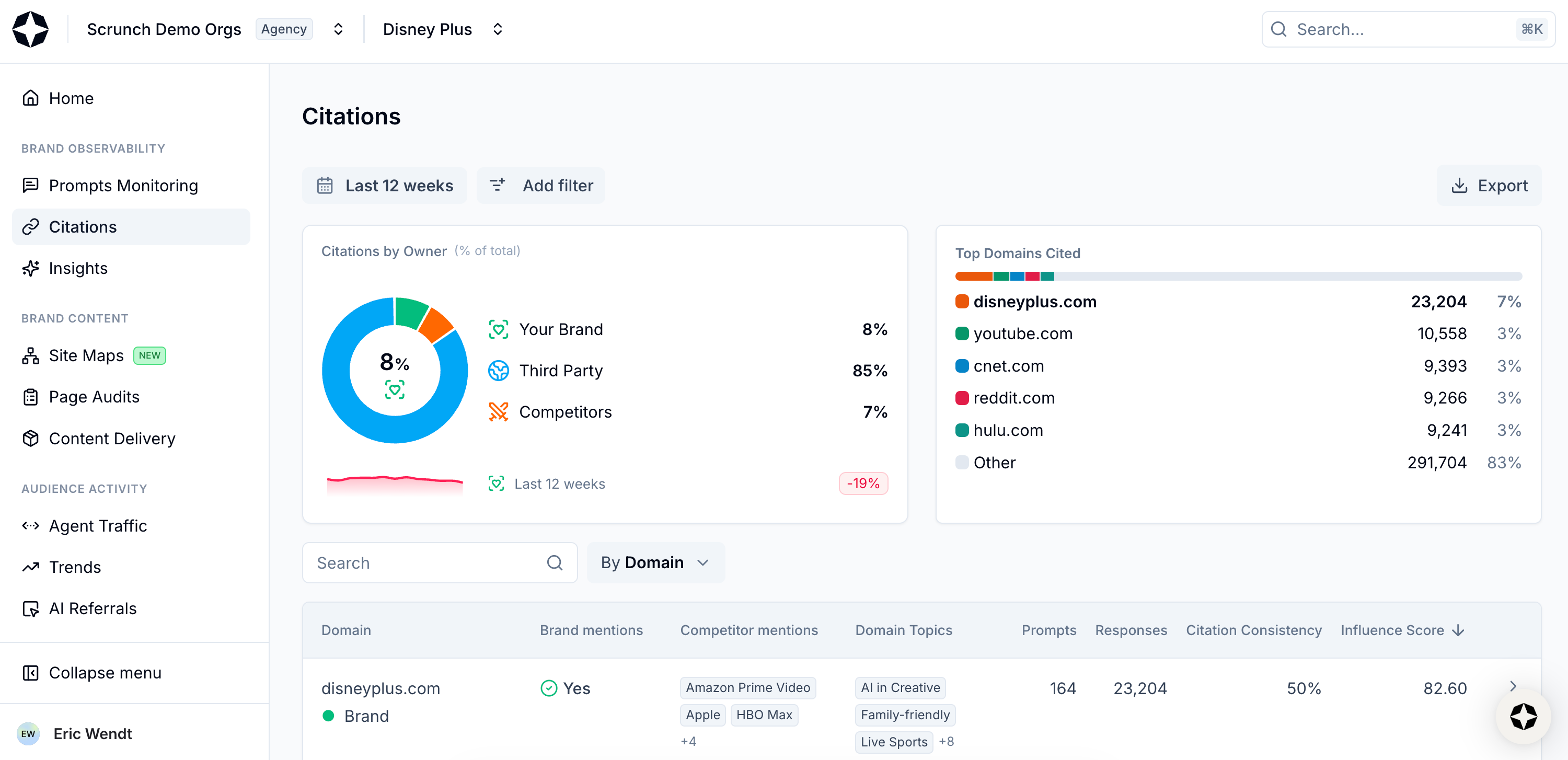Go to Agent Traffic in the sidebar
1568x760 pixels.
coord(97,525)
